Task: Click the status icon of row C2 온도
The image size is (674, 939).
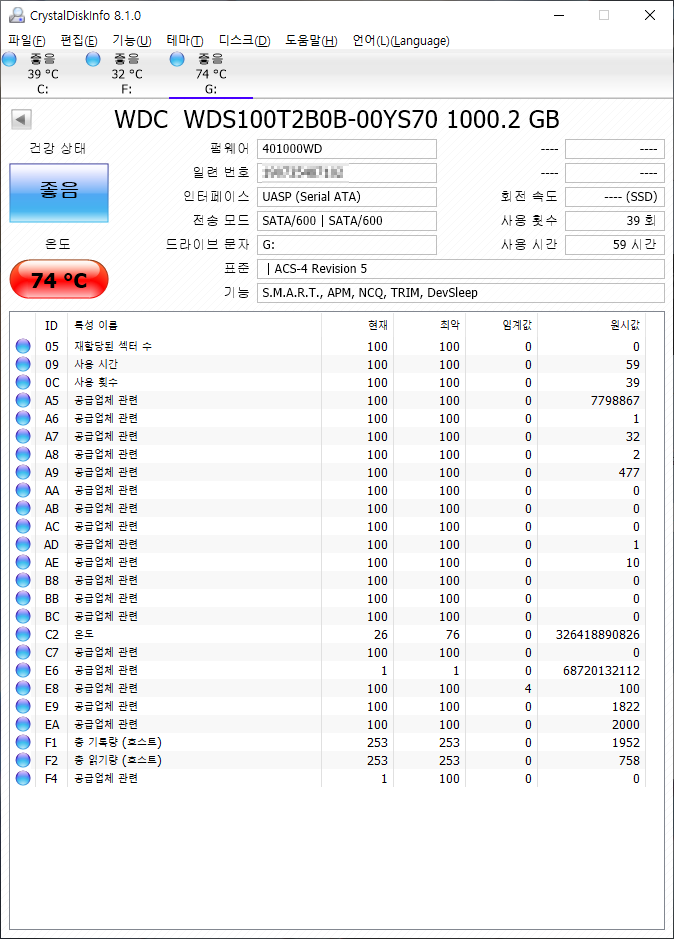Action: (23, 634)
